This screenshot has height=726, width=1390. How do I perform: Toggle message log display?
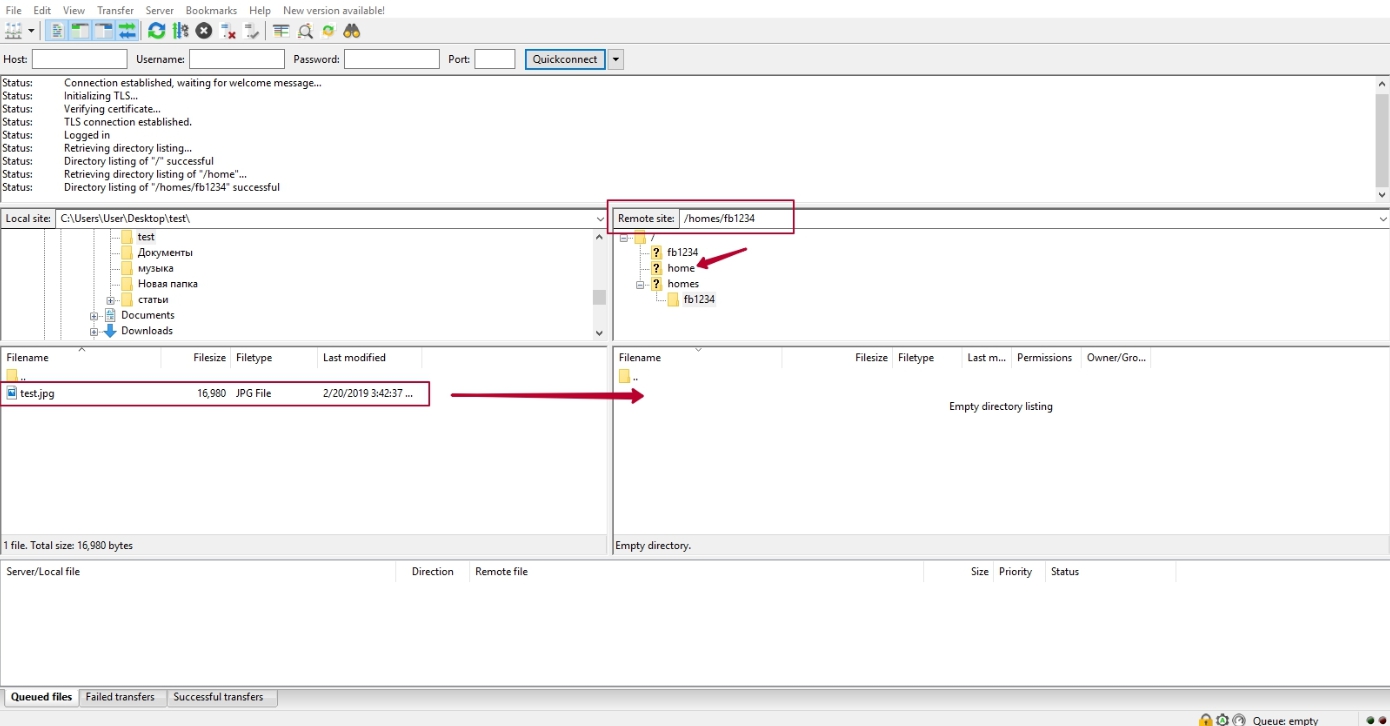click(57, 31)
